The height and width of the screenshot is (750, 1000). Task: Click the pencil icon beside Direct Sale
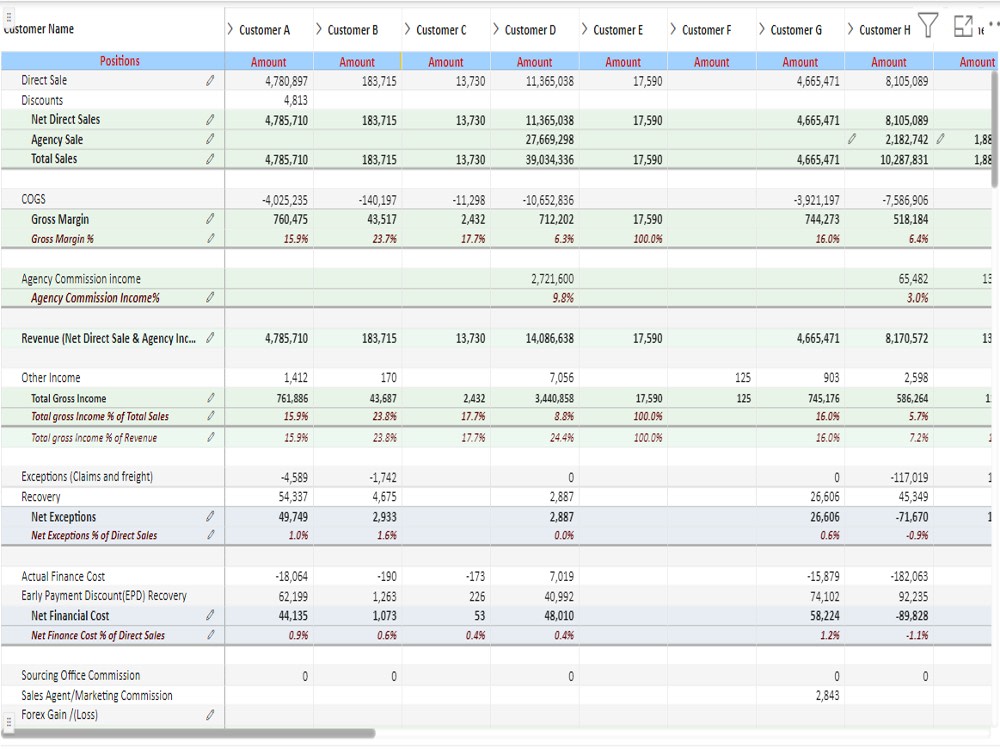[210, 80]
